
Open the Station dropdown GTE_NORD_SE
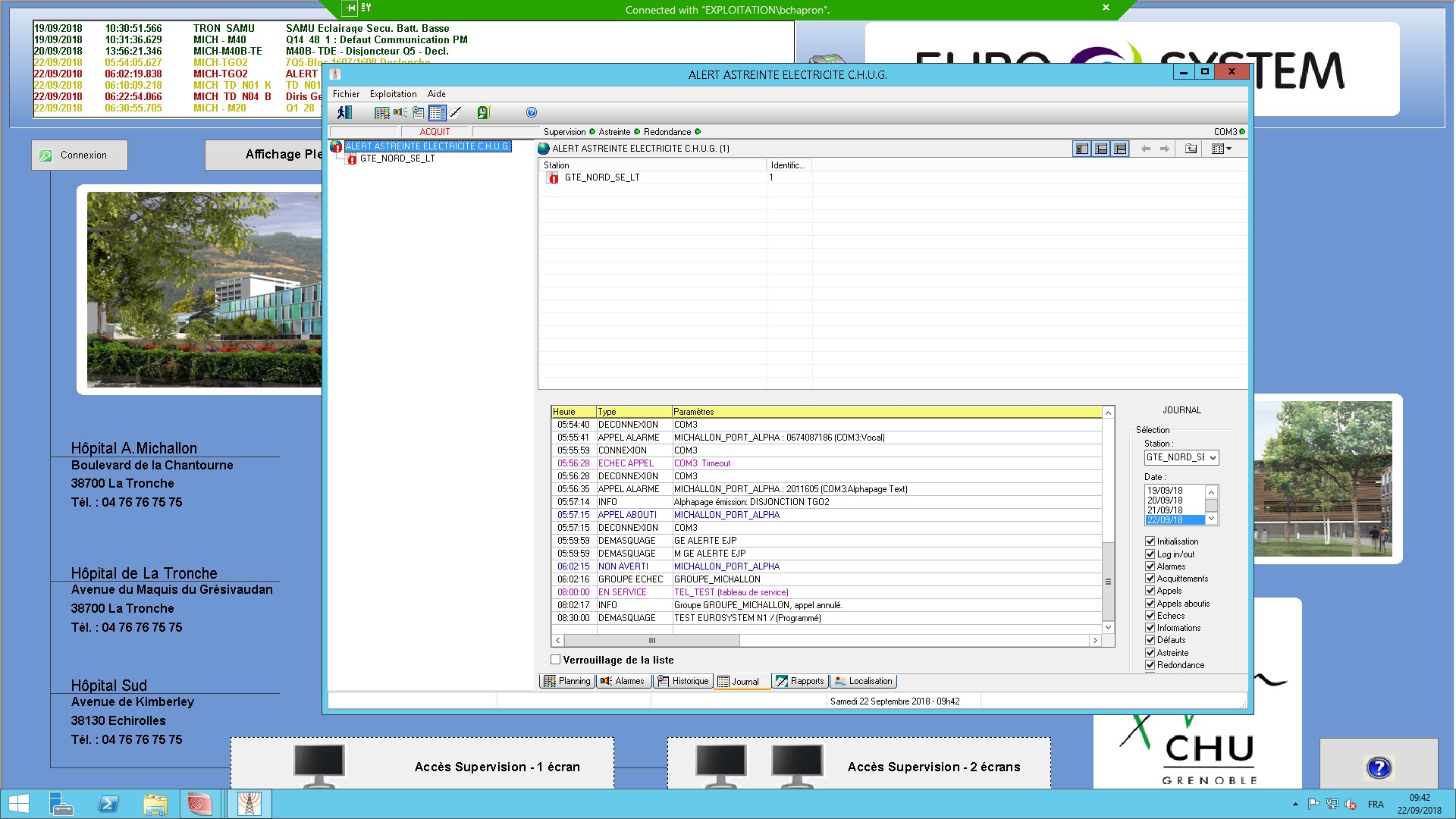(1213, 457)
